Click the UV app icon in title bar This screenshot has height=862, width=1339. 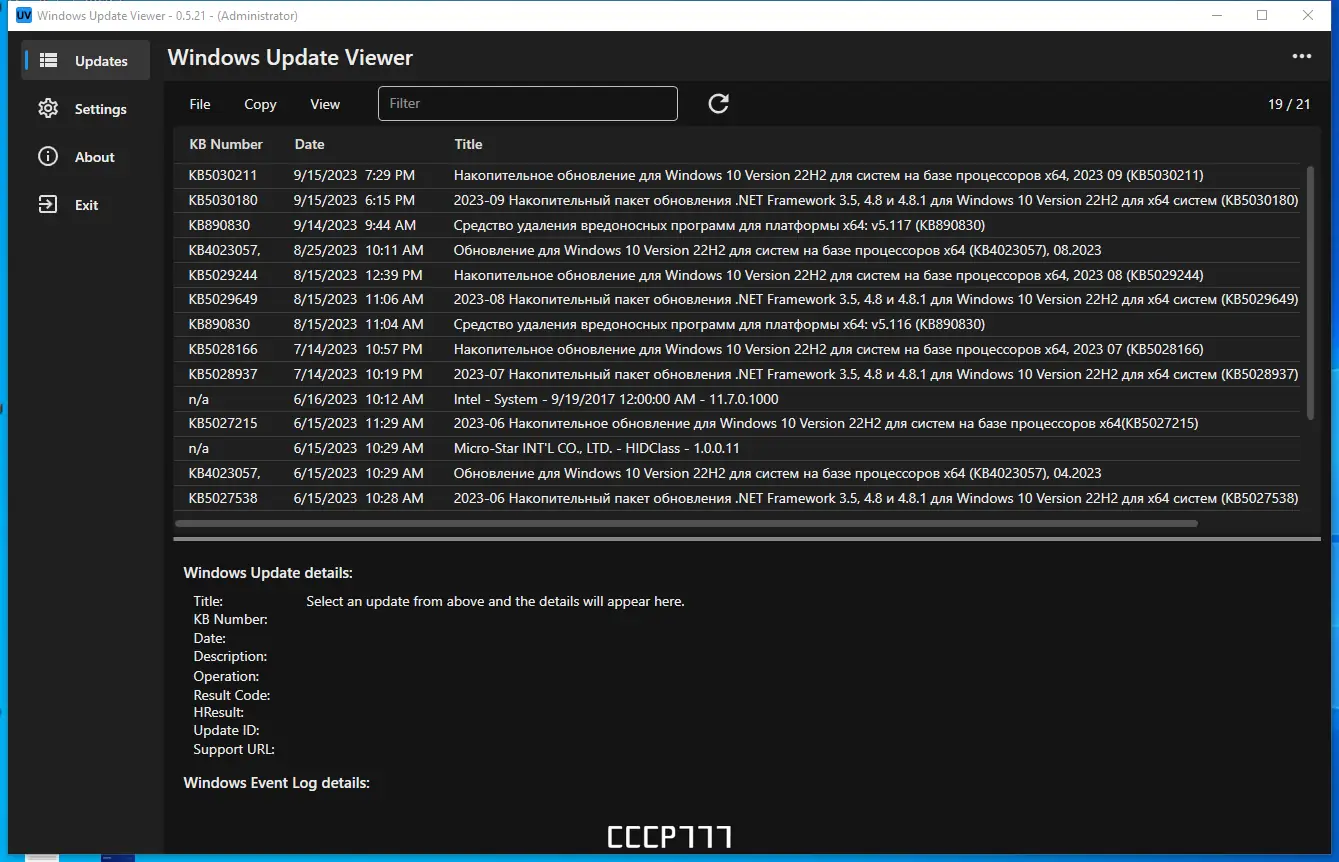[x=24, y=16]
